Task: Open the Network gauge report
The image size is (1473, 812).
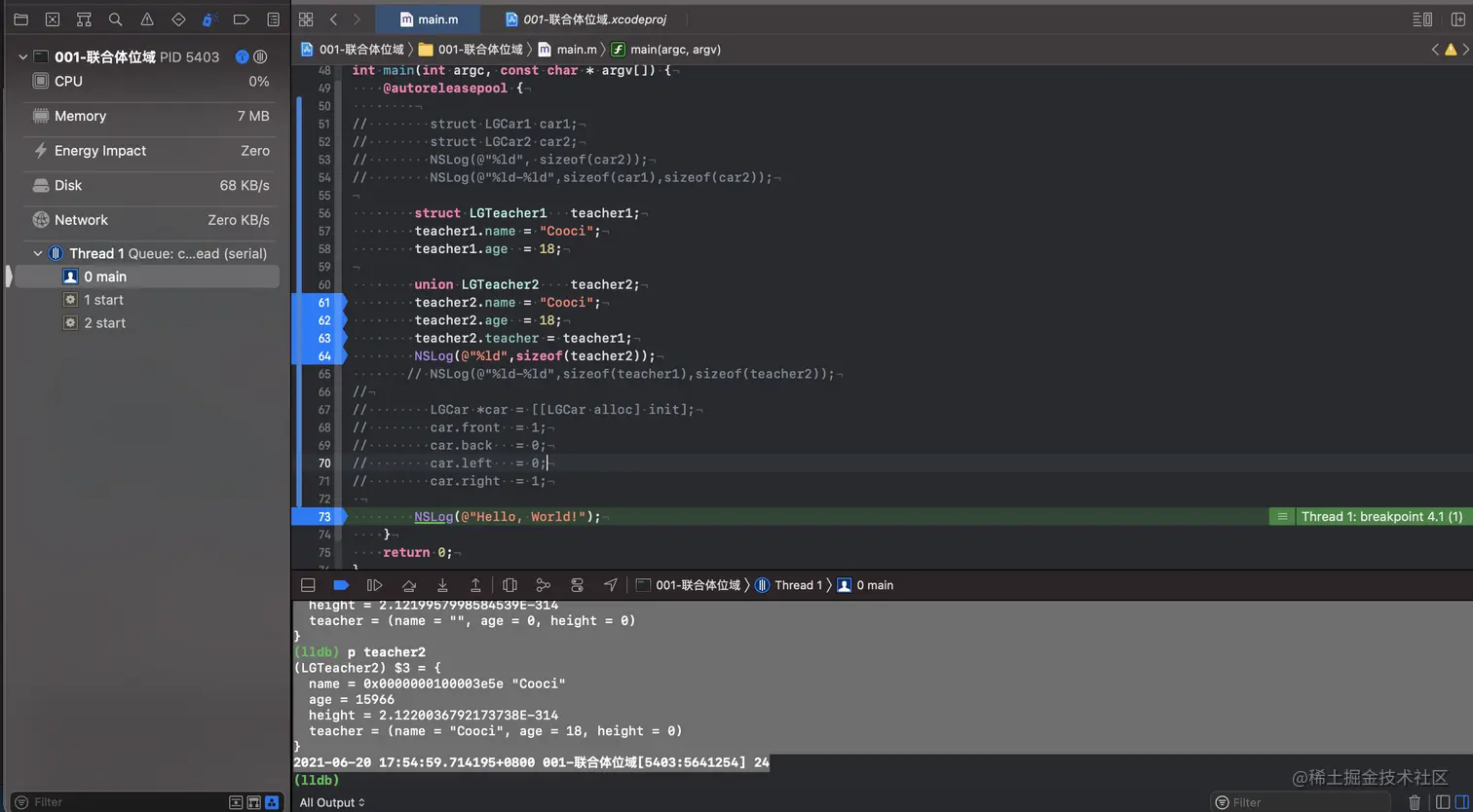Action: [x=150, y=220]
